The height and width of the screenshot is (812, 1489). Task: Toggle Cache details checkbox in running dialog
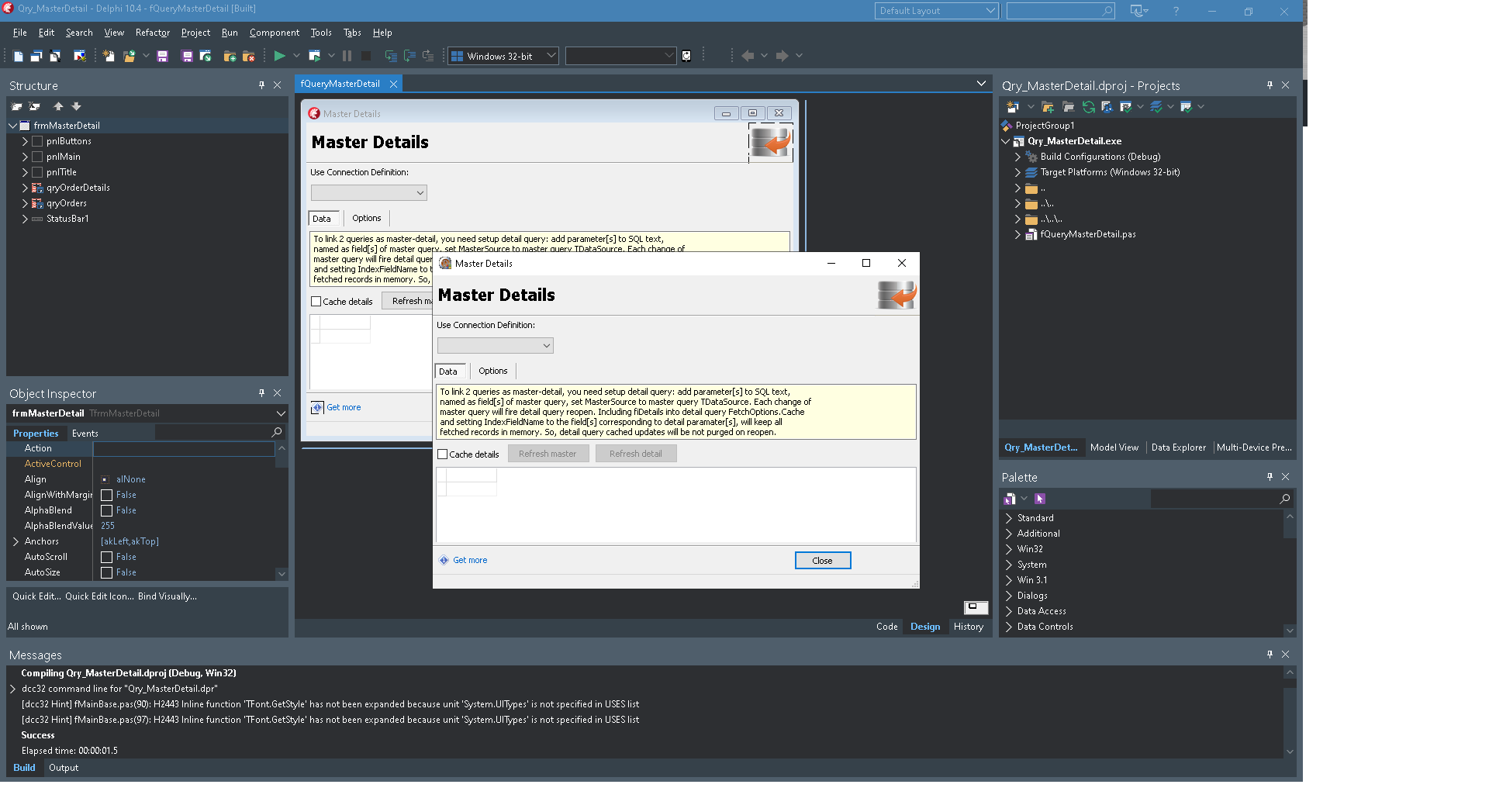click(x=443, y=454)
